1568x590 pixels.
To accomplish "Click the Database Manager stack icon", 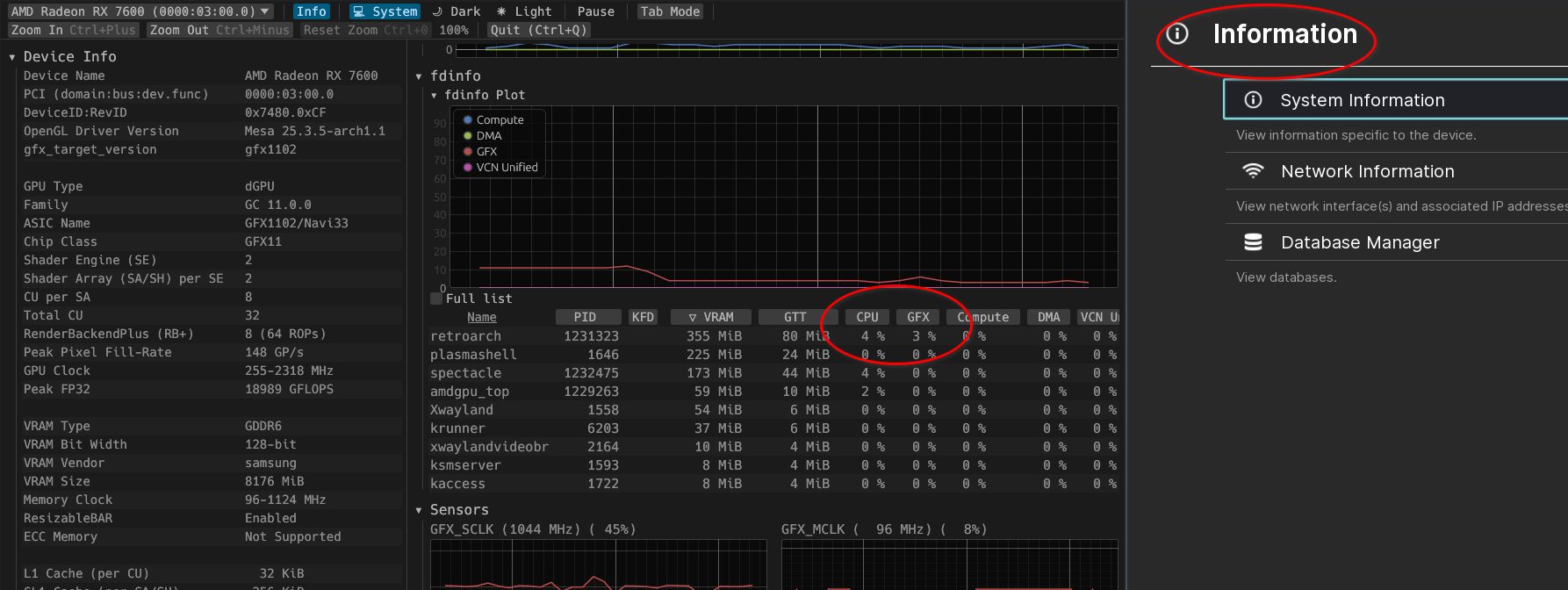I will click(x=1253, y=242).
